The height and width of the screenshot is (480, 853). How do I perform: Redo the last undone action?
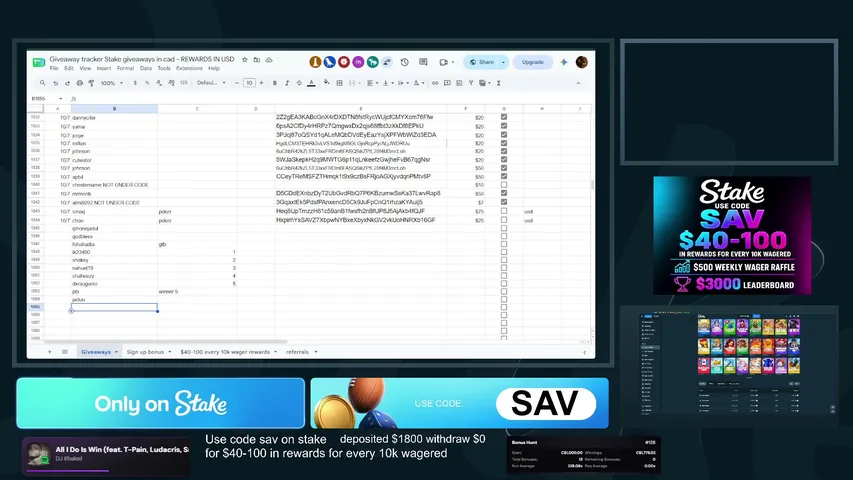(67, 83)
